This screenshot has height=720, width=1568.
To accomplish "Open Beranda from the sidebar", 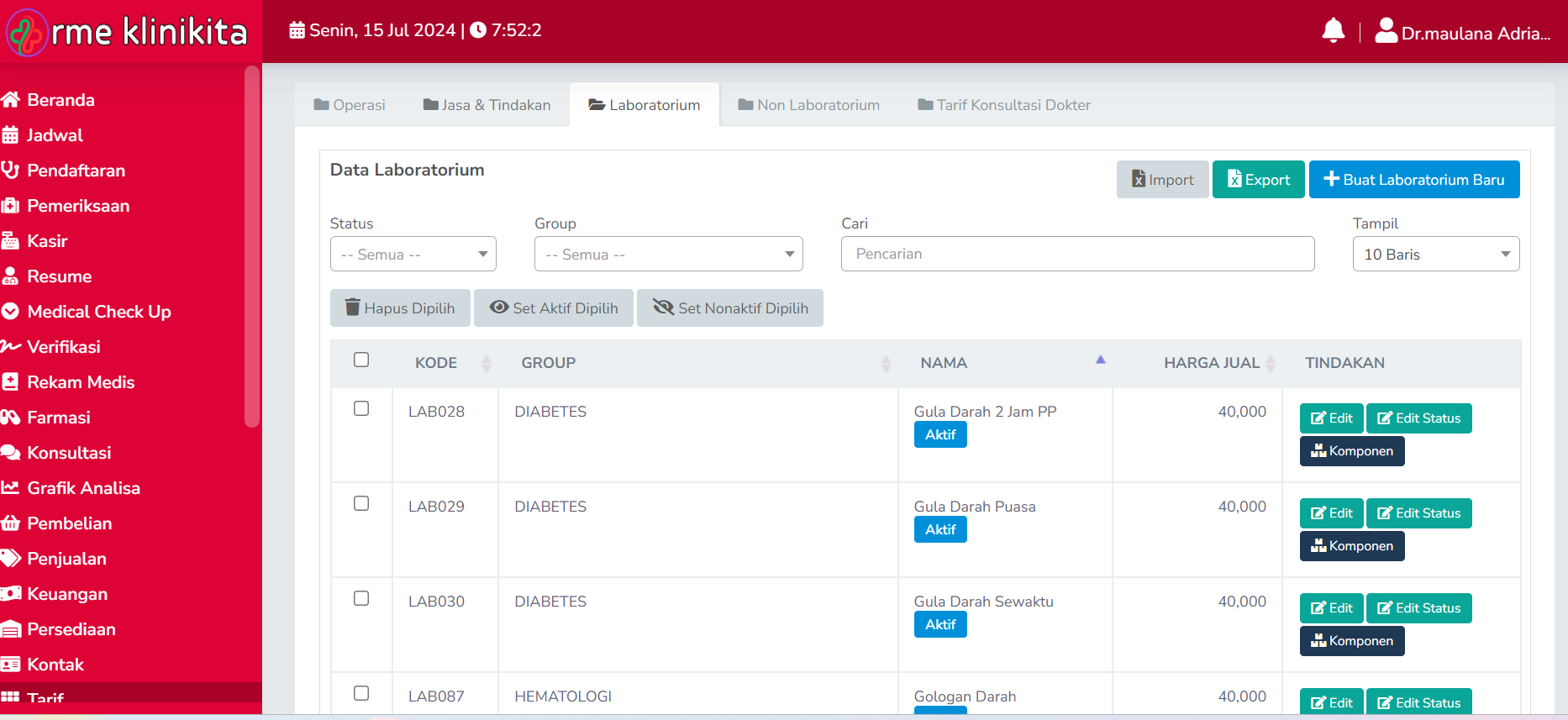I will click(x=61, y=100).
